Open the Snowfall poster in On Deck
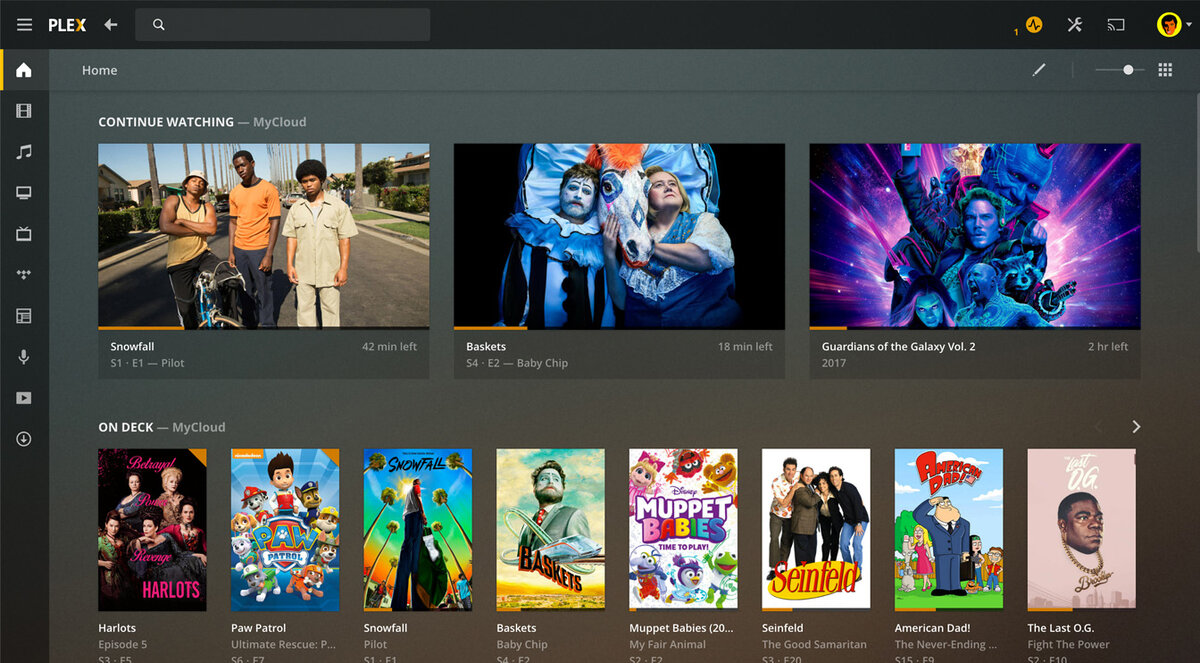The image size is (1200, 663). [x=418, y=530]
